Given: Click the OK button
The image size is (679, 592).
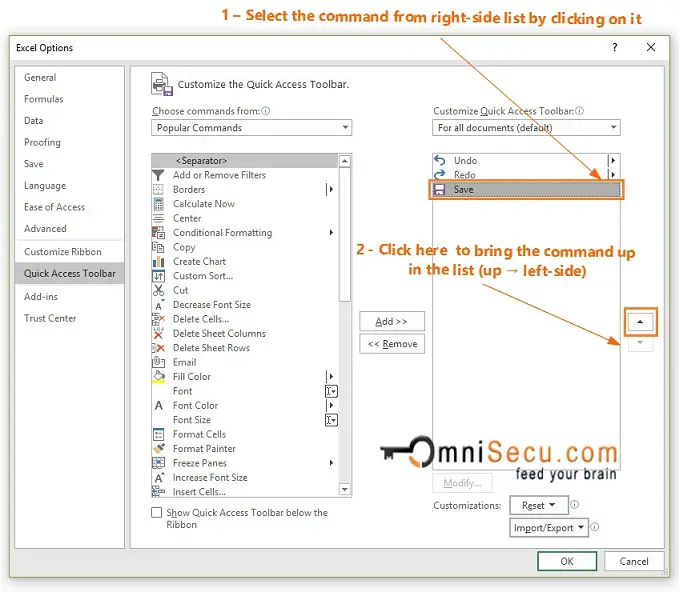Looking at the screenshot, I should click(567, 561).
